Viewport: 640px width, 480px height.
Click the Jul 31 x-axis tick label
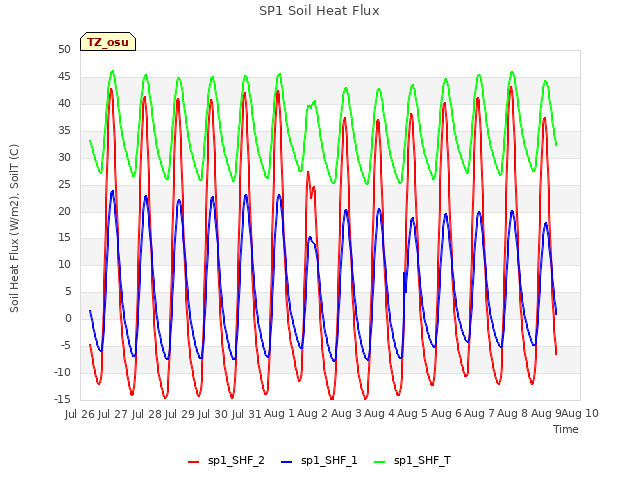(x=247, y=414)
